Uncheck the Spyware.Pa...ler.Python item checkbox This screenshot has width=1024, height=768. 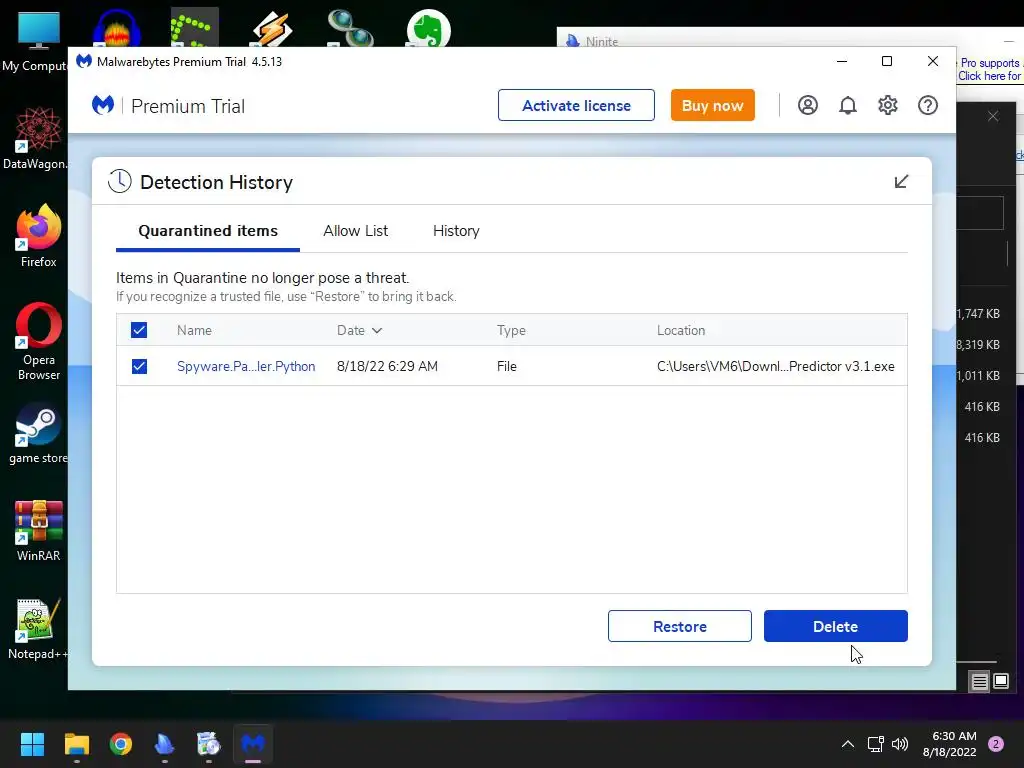point(139,366)
